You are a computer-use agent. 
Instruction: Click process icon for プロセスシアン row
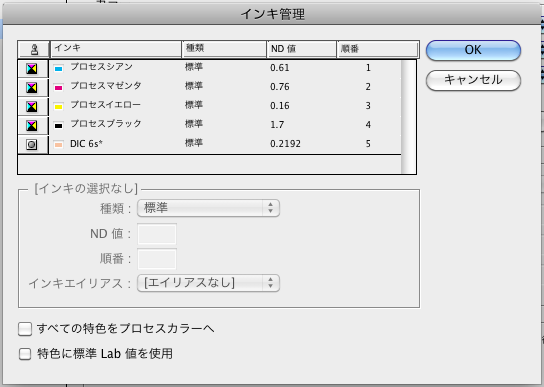[x=32, y=69]
